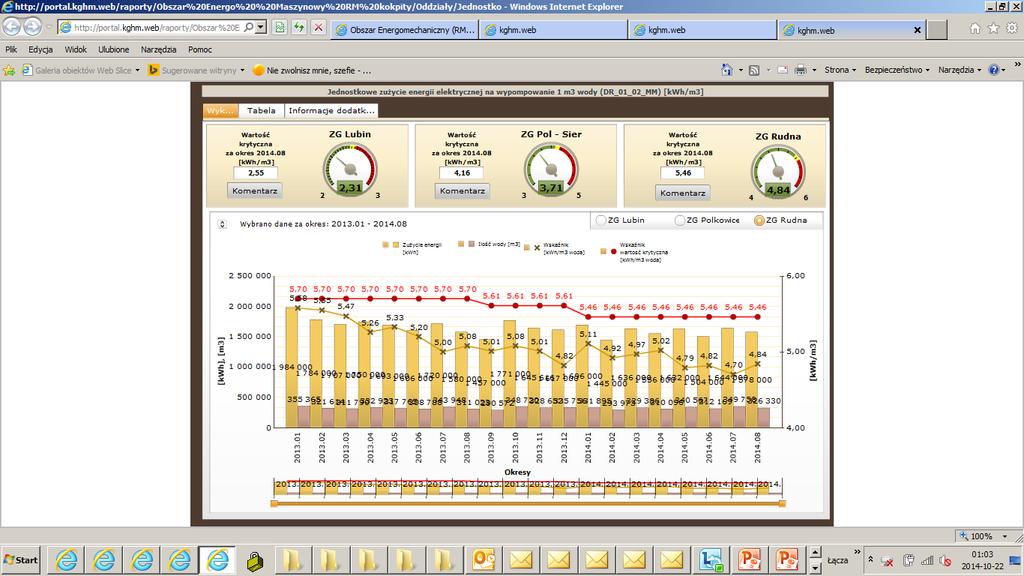Go forward with the browser Forward arrow
This screenshot has height=576, width=1024.
(32, 27)
